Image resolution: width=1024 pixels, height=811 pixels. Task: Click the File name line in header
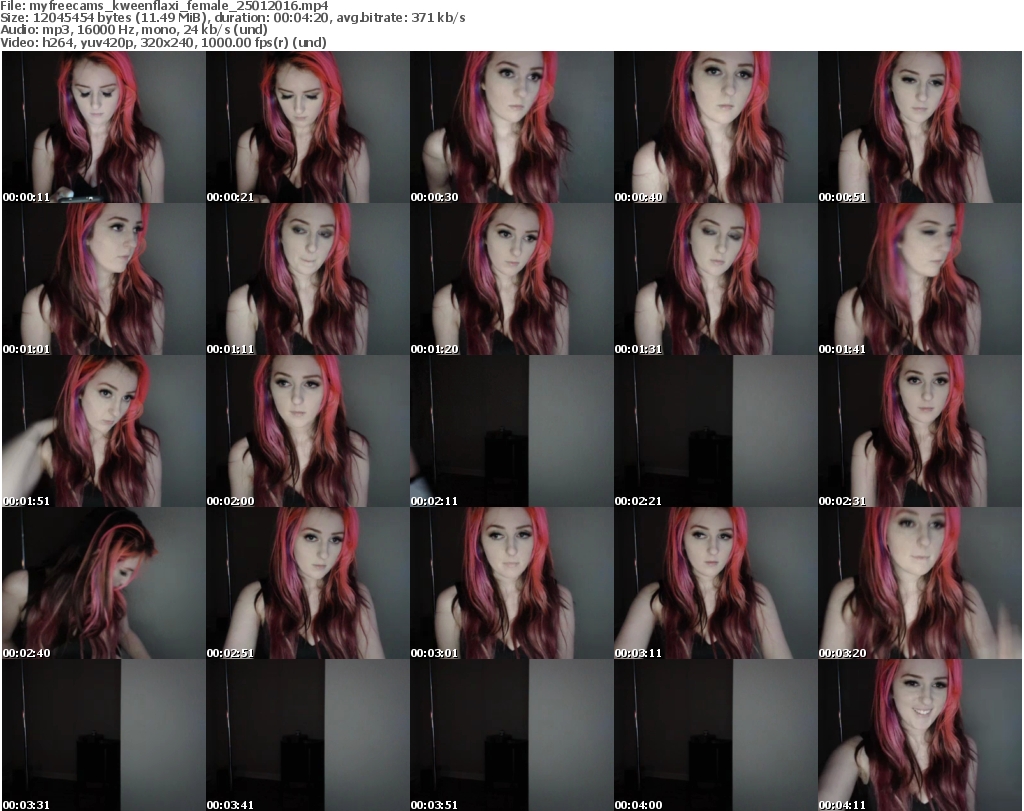pyautogui.click(x=164, y=6)
